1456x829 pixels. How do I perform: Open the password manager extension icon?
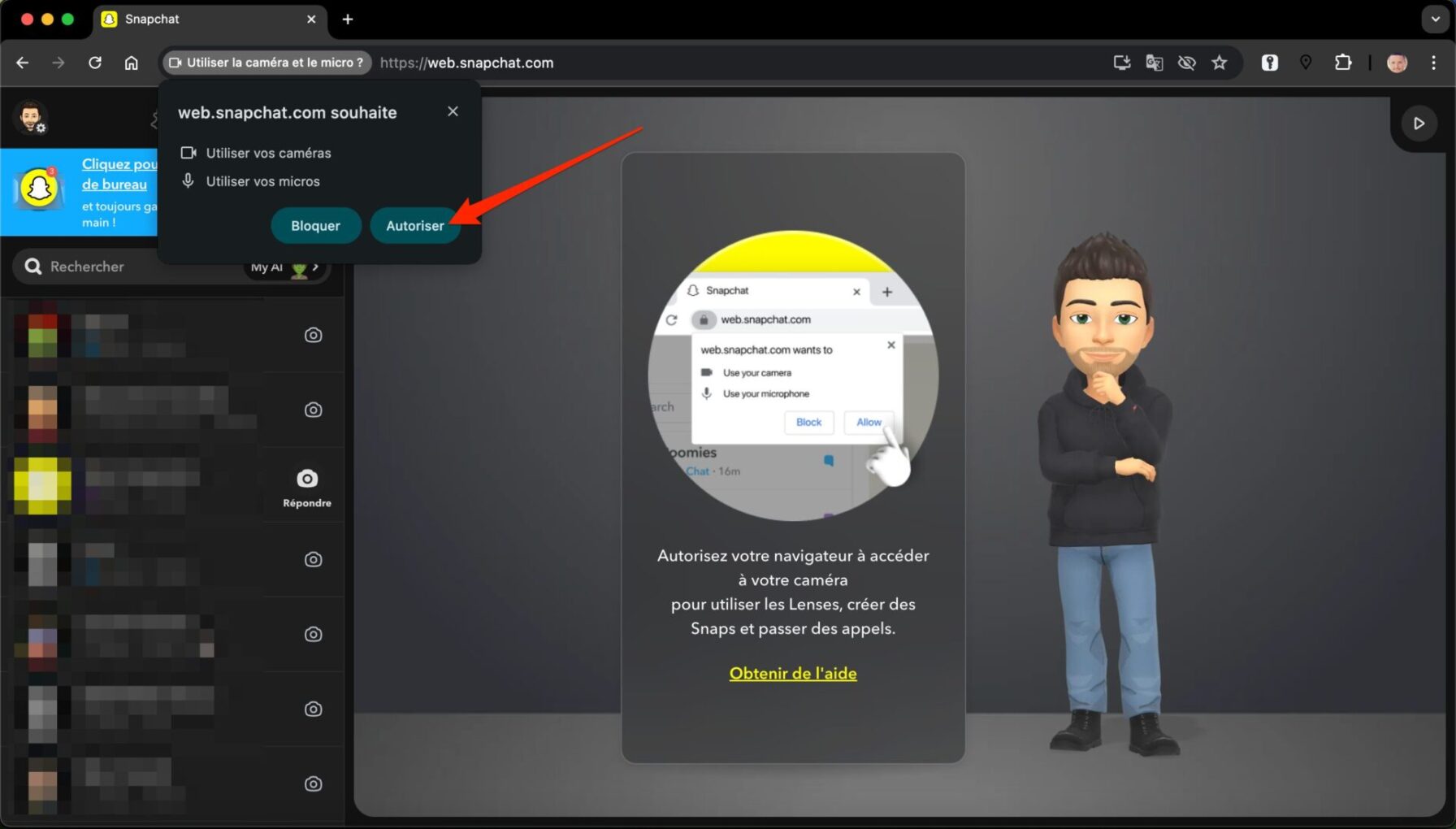pos(1270,63)
